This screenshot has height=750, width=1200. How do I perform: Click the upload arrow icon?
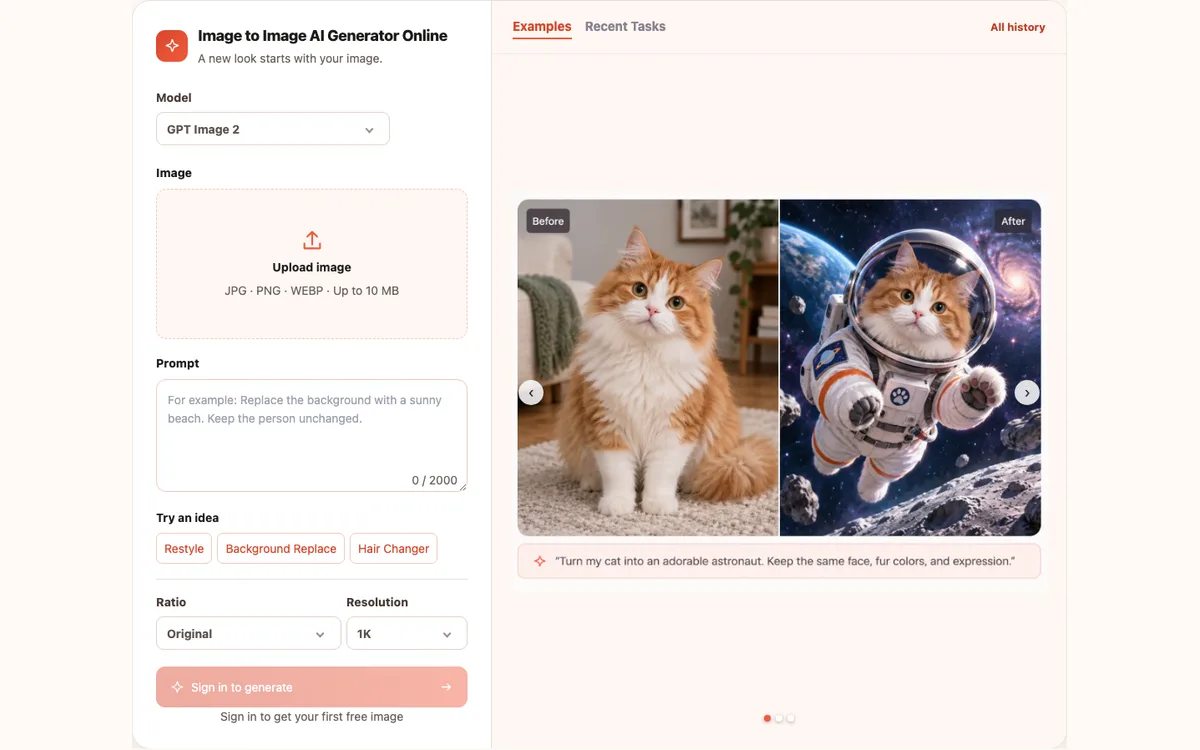312,241
